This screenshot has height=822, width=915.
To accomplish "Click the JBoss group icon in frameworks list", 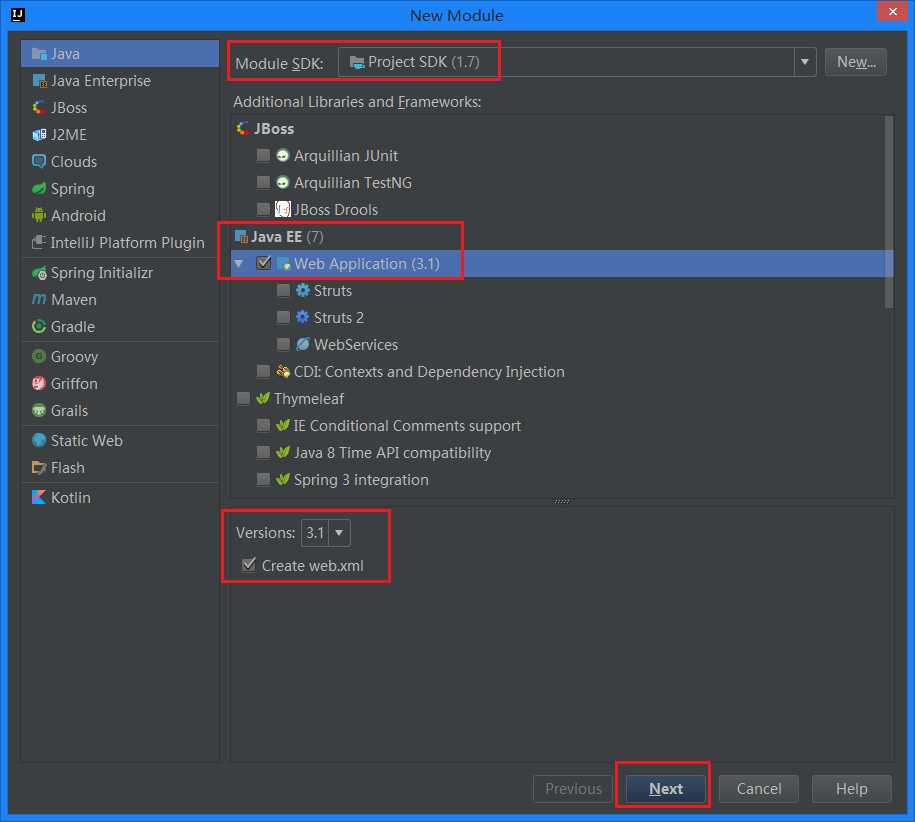I will point(242,128).
